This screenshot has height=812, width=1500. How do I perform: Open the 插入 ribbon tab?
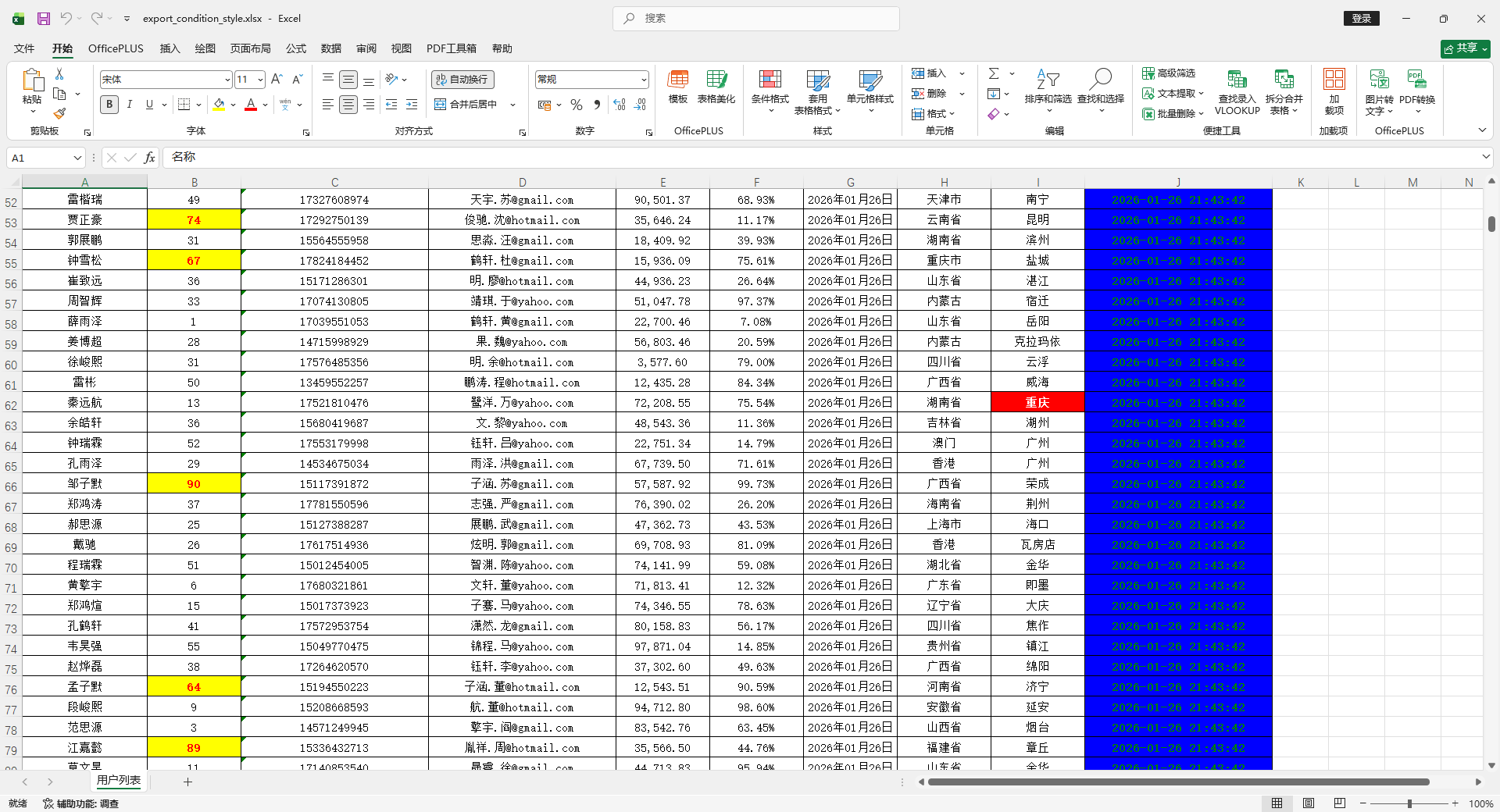coord(170,48)
